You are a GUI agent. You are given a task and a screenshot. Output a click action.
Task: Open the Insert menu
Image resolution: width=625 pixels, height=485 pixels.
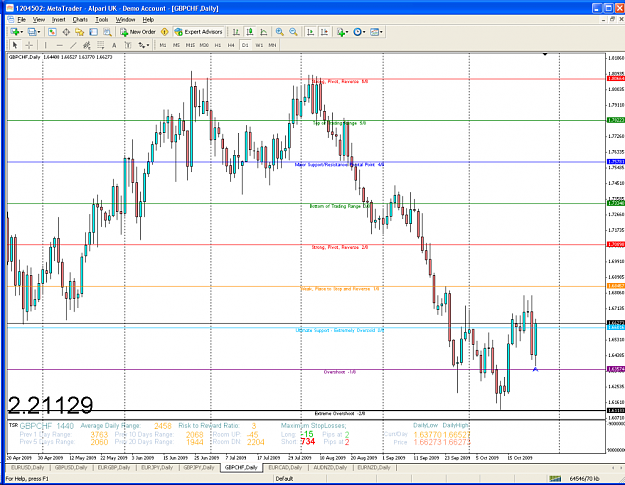[59, 20]
